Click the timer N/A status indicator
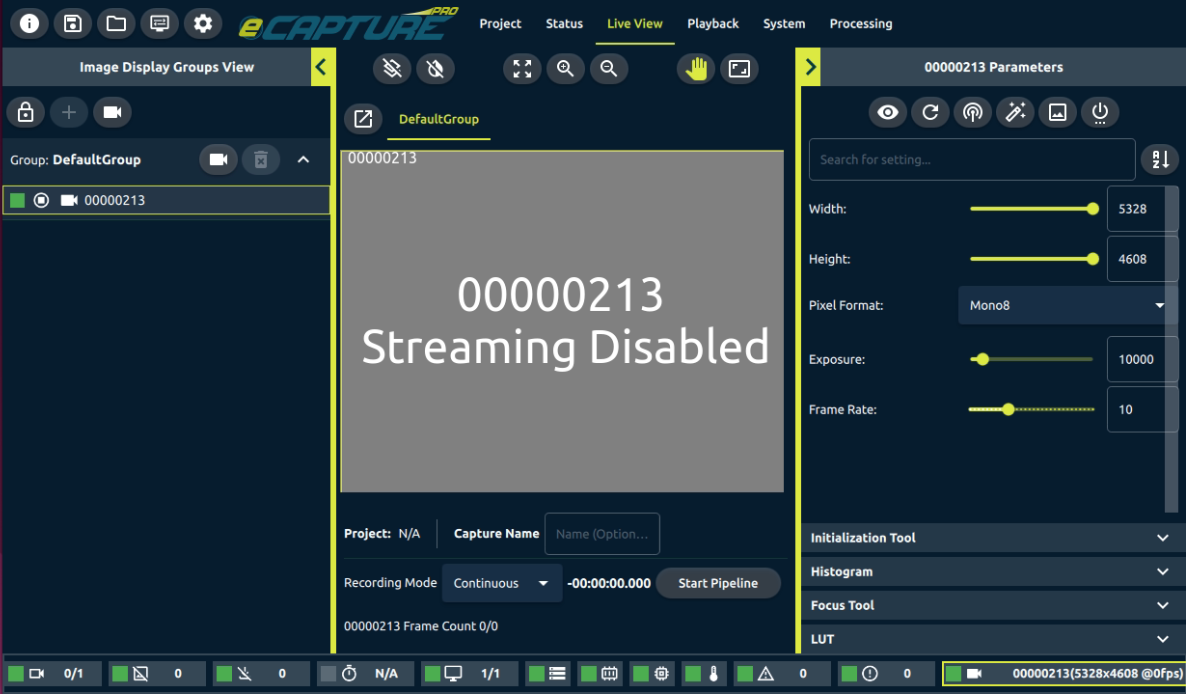This screenshot has height=694, width=1186. pos(366,674)
